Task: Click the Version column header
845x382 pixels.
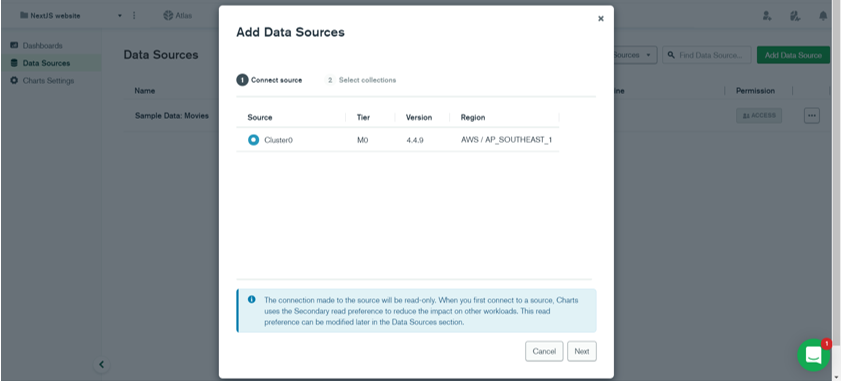Action: click(419, 117)
